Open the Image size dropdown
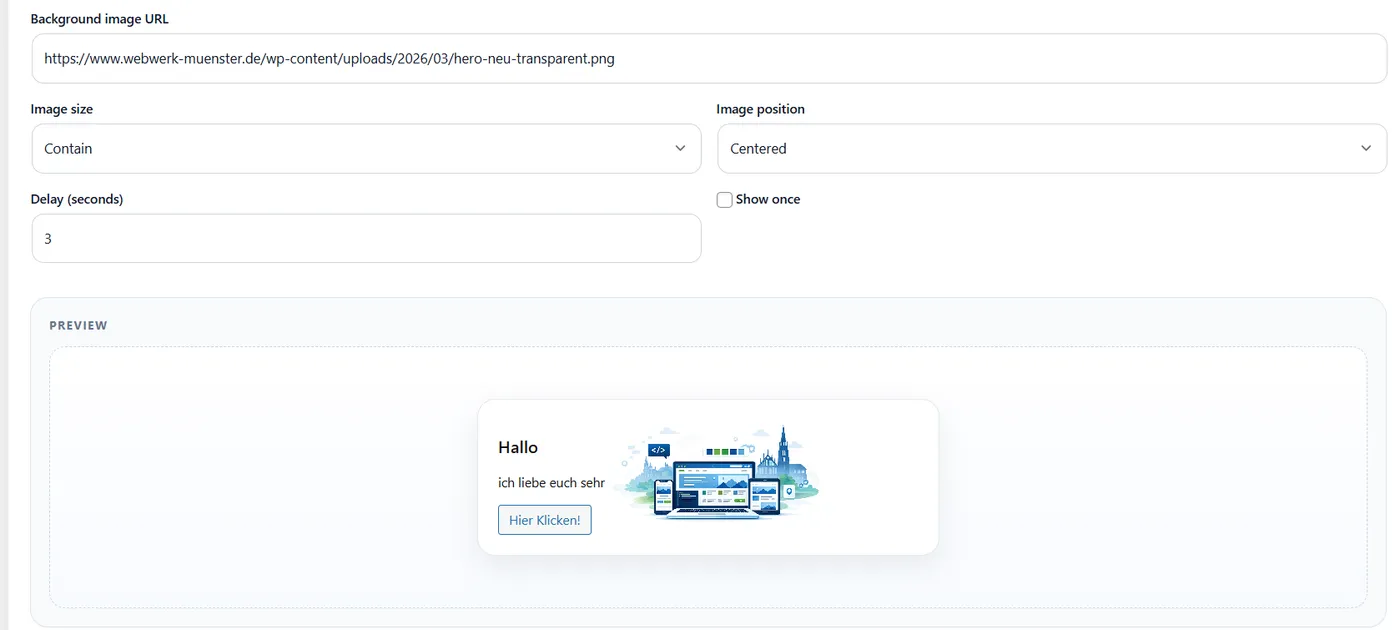 366,149
